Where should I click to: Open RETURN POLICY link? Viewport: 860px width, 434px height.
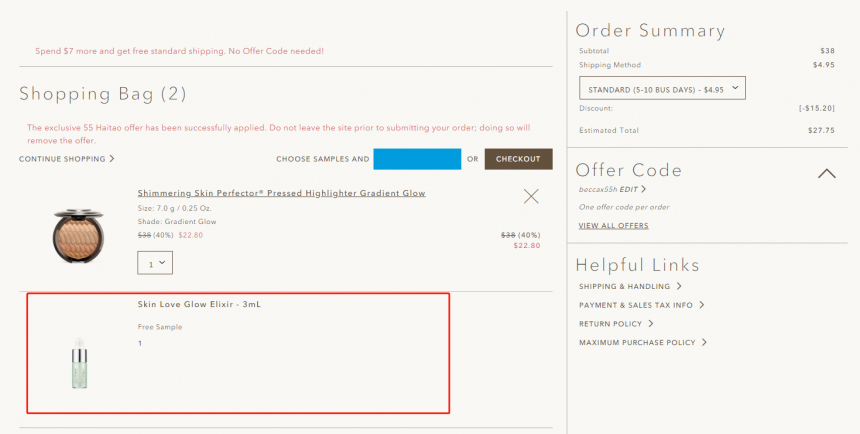(616, 324)
